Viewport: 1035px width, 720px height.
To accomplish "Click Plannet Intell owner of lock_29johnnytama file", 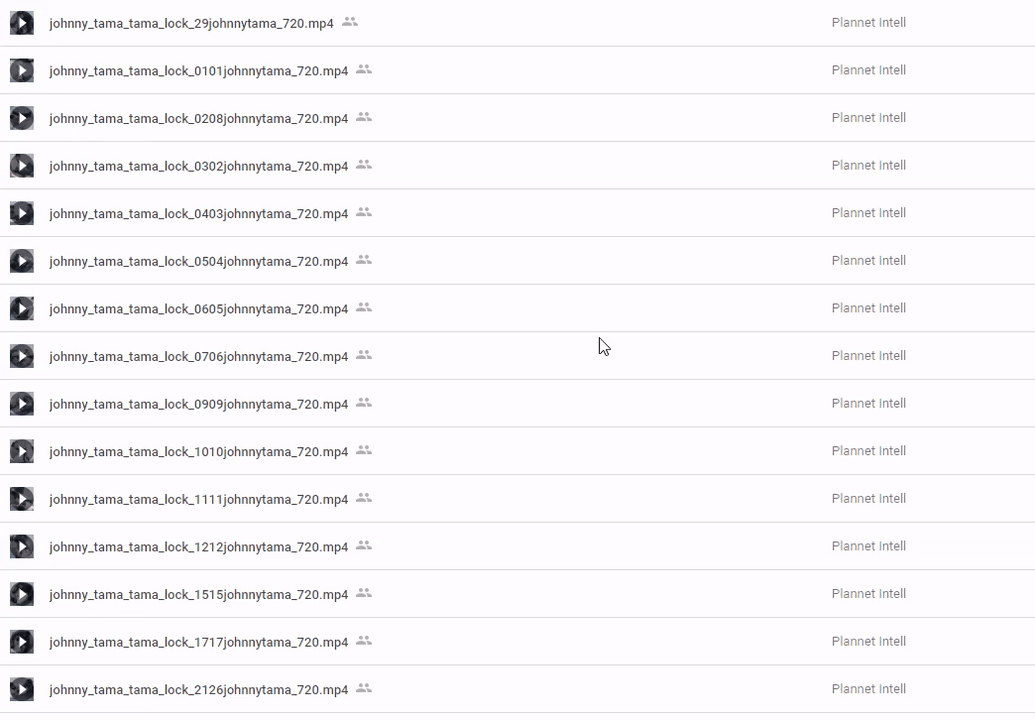I will pos(868,23).
